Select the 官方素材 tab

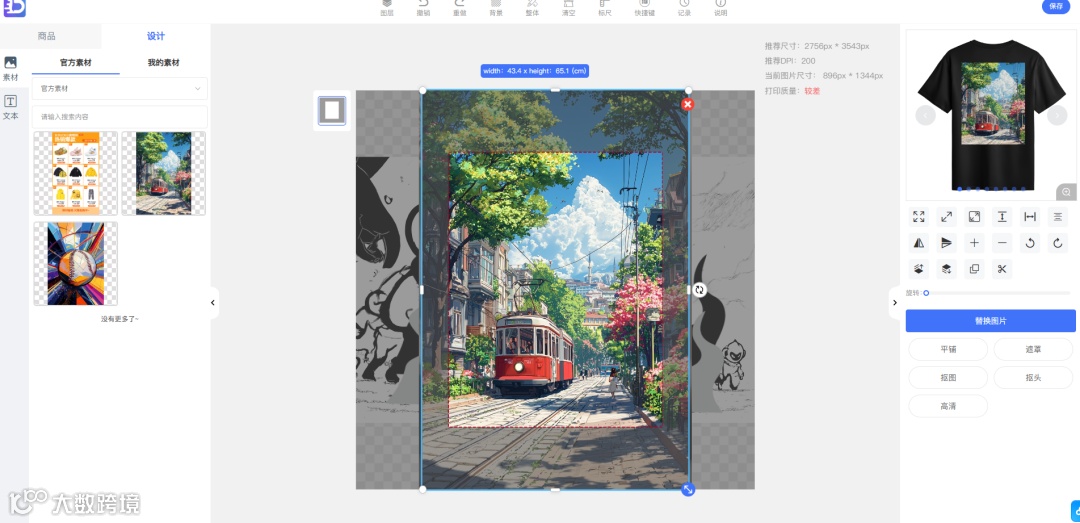click(76, 63)
